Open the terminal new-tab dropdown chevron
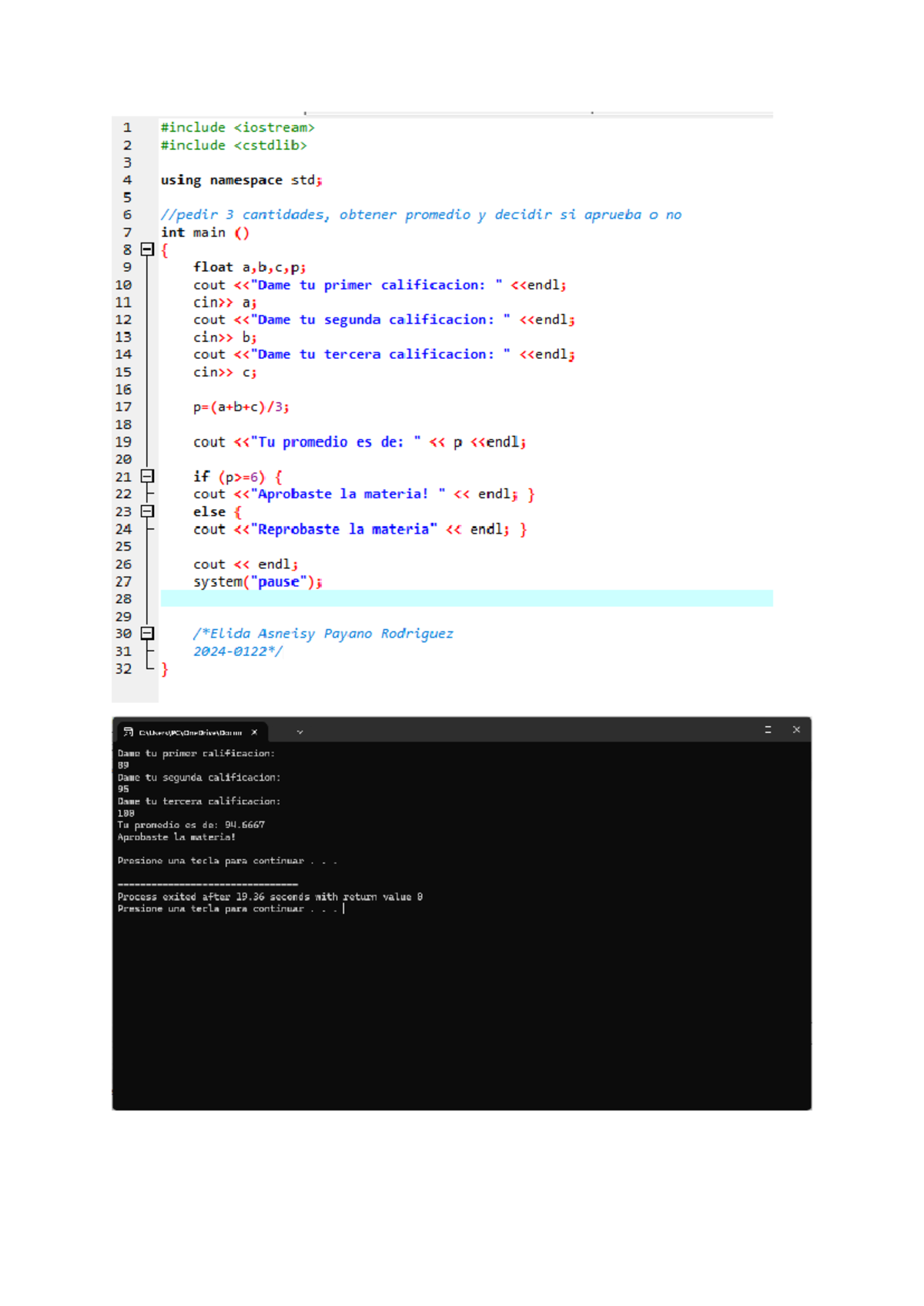924x1306 pixels. point(300,732)
